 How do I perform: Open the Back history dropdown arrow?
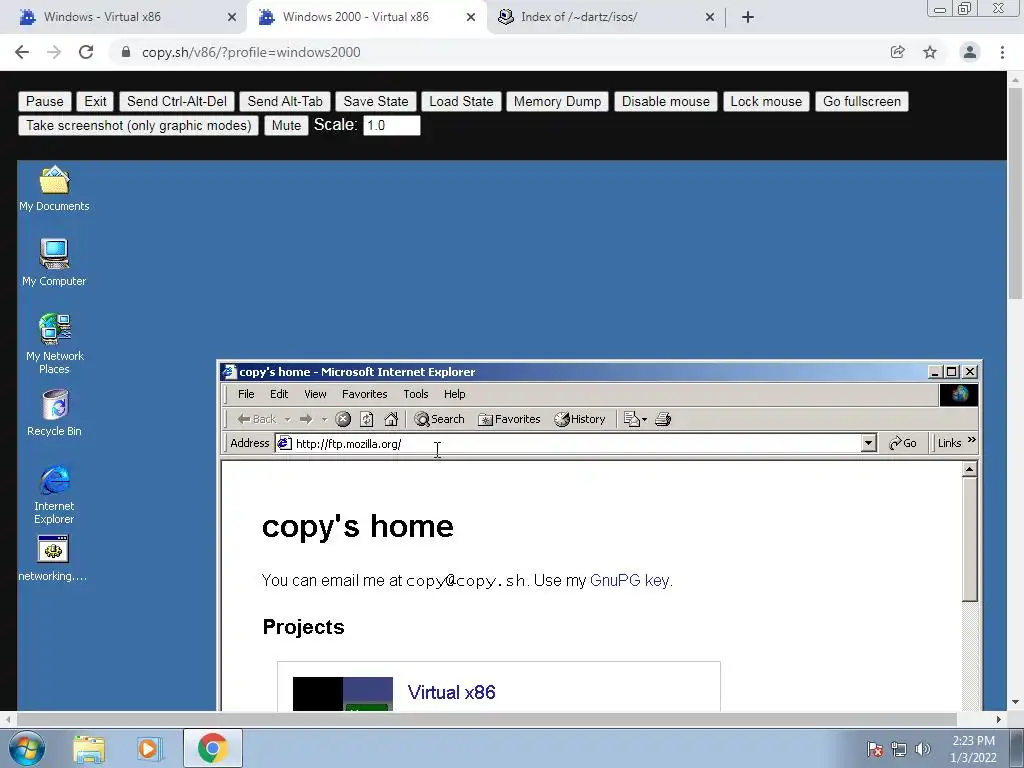(x=287, y=419)
